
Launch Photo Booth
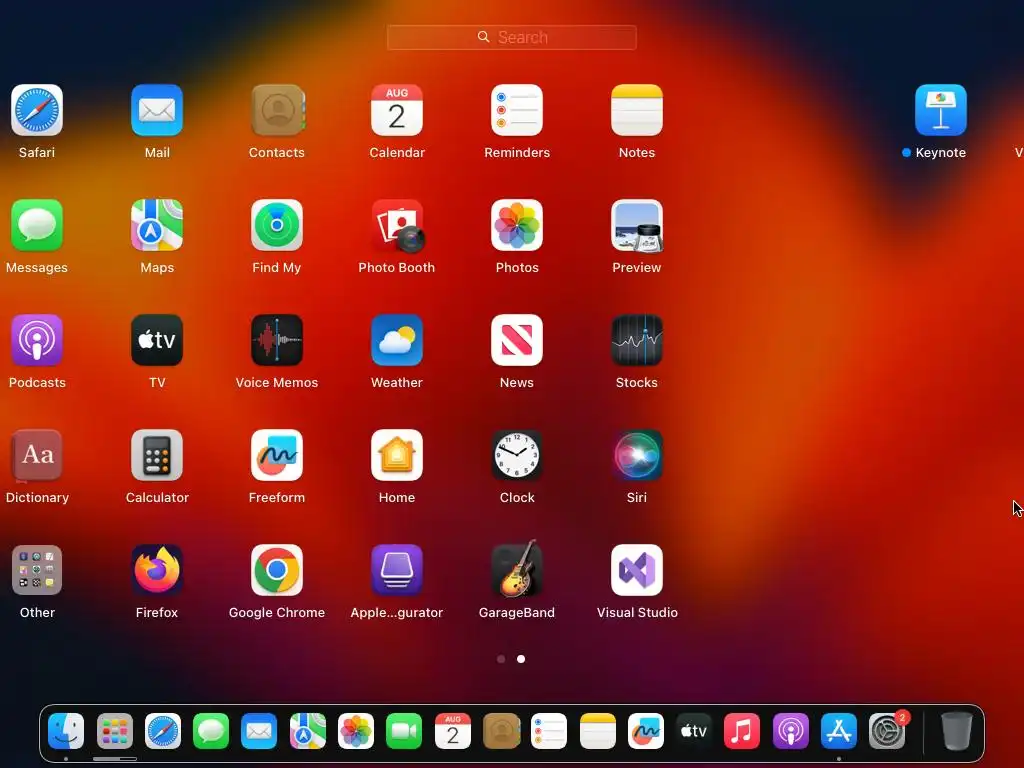tap(397, 225)
